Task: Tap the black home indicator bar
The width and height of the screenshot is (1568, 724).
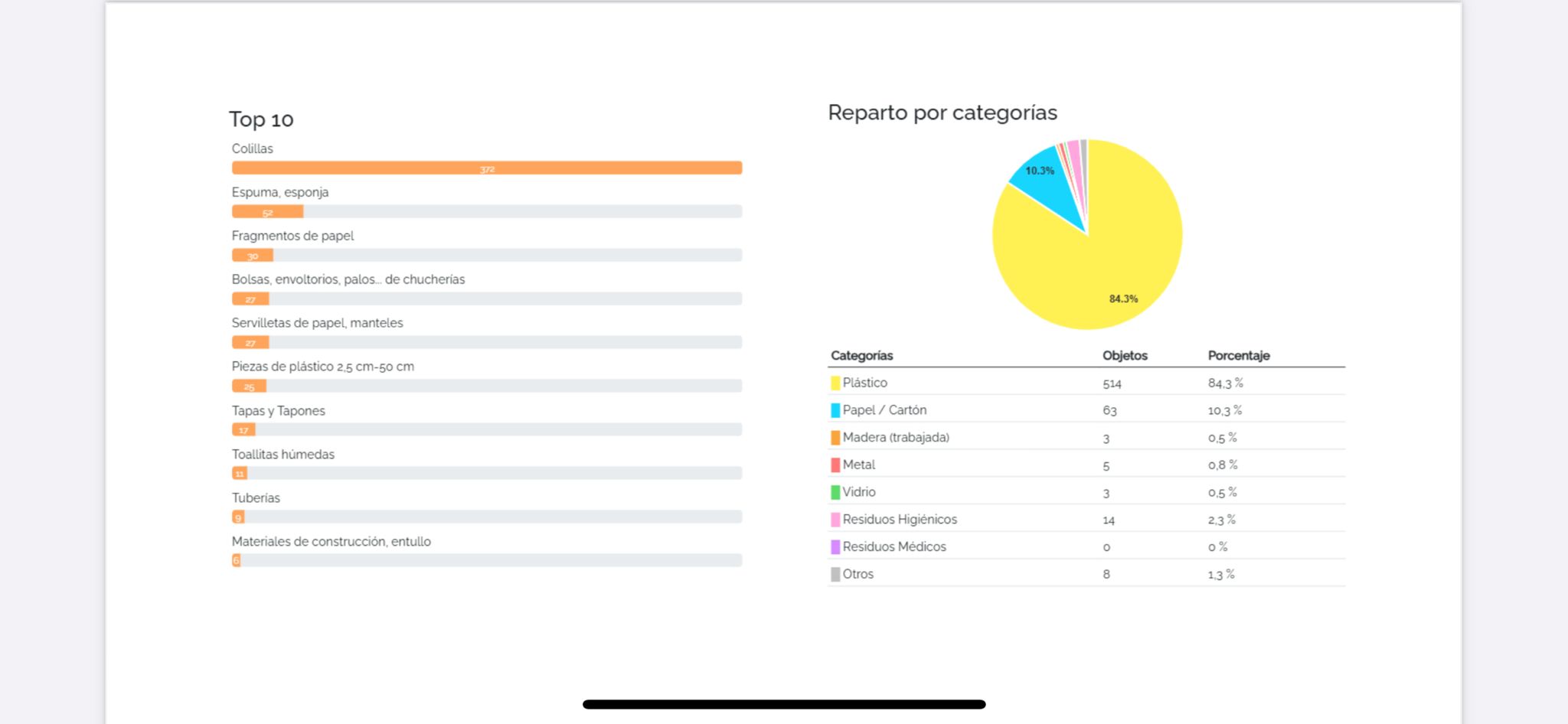Action: pyautogui.click(x=784, y=704)
